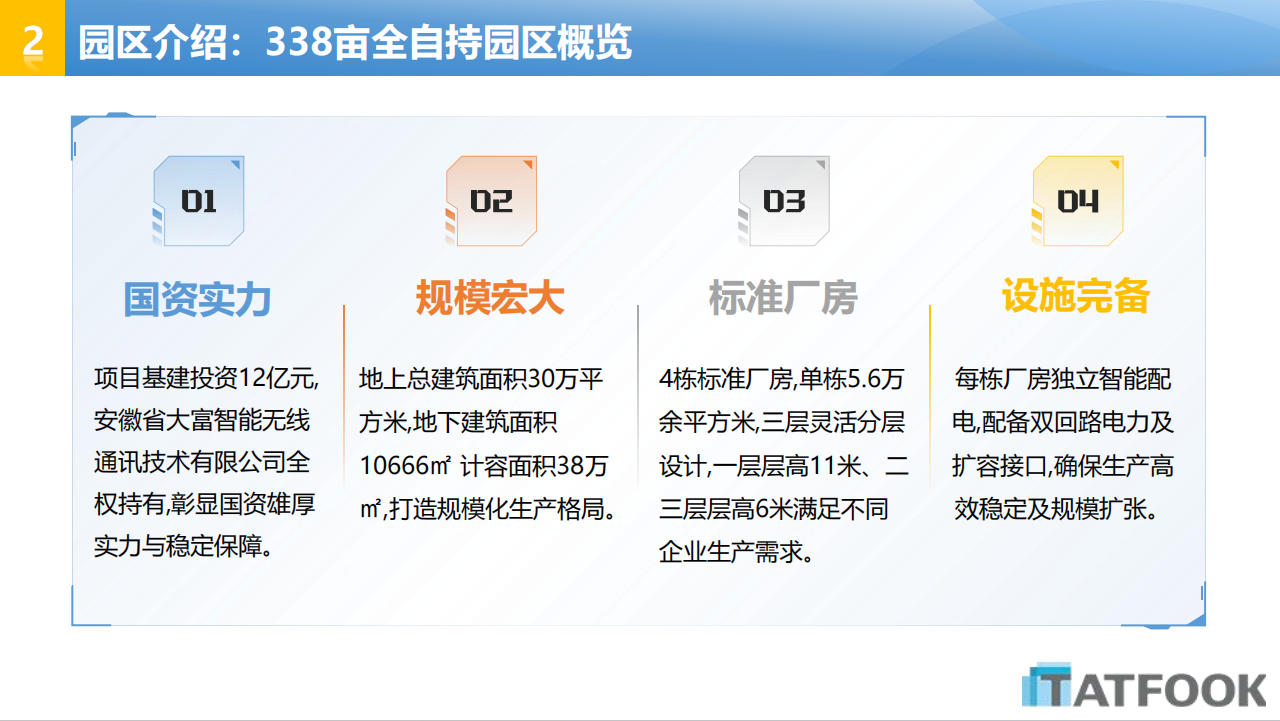Select the paragraph starting 4栋标准厂房
The width and height of the screenshot is (1280, 721).
coord(783,465)
